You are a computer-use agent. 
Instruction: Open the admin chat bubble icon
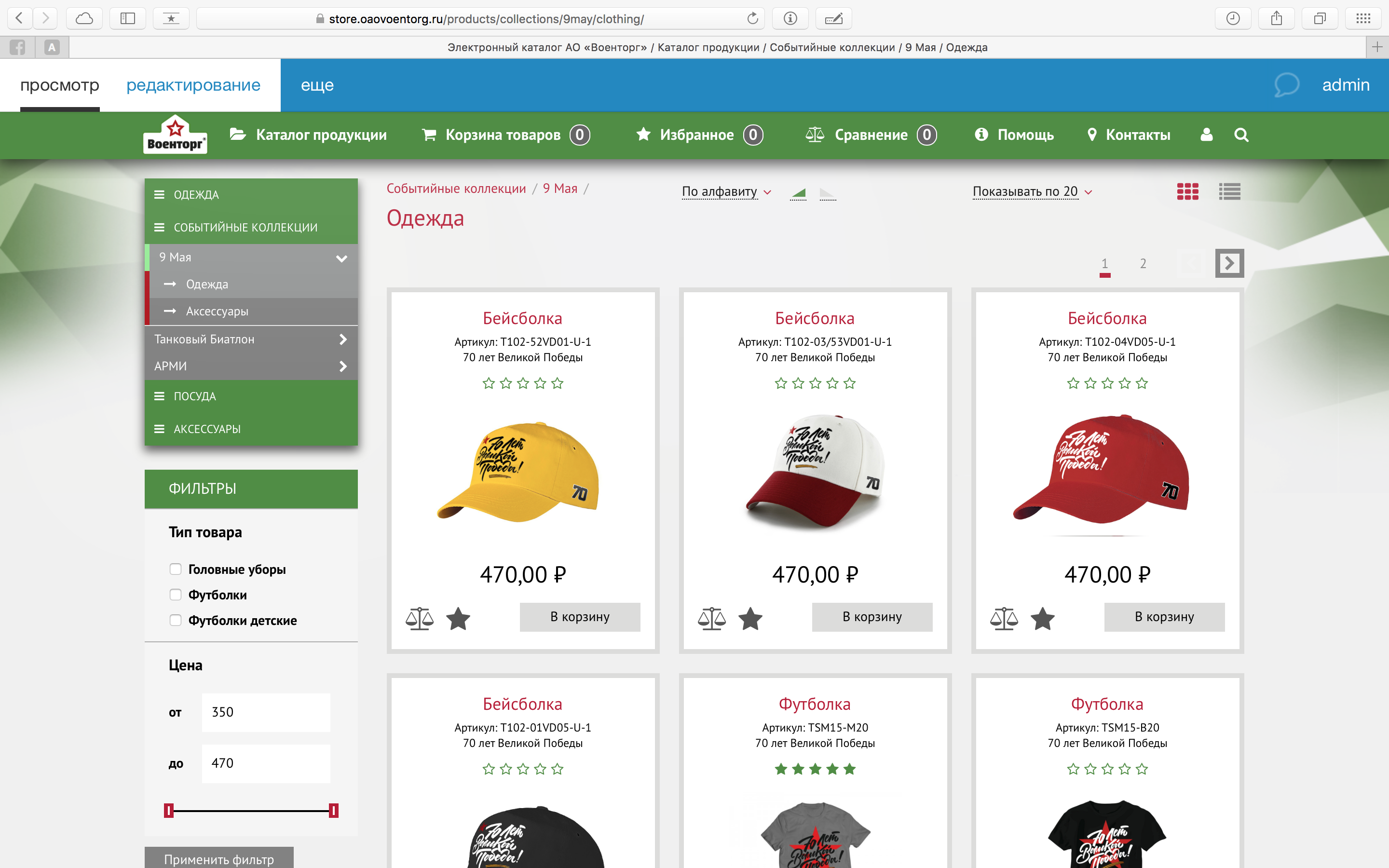(1286, 85)
